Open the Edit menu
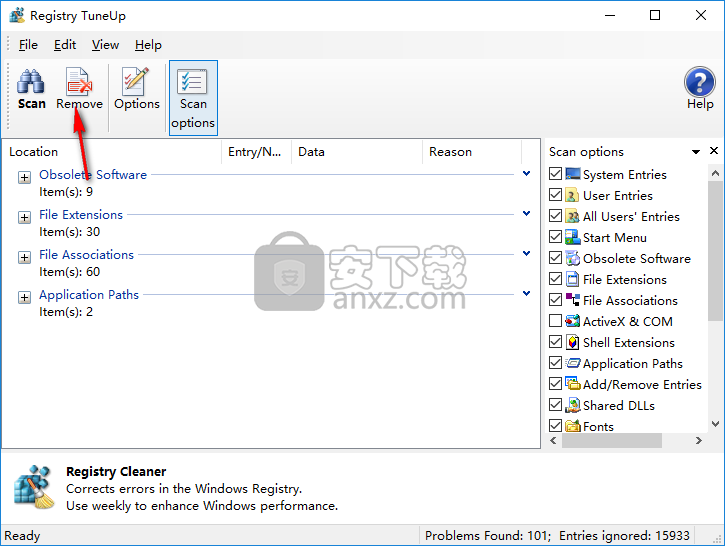The width and height of the screenshot is (725, 546). pos(65,45)
